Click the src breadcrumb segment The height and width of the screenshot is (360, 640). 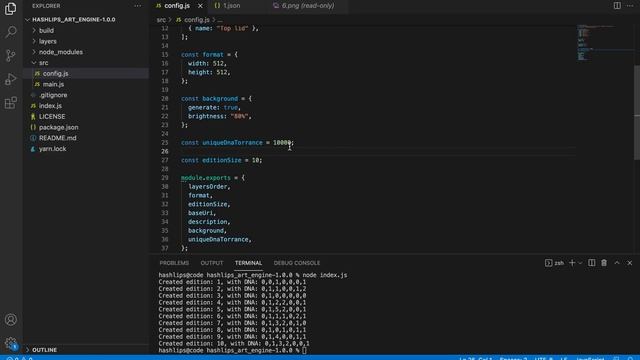(x=161, y=20)
